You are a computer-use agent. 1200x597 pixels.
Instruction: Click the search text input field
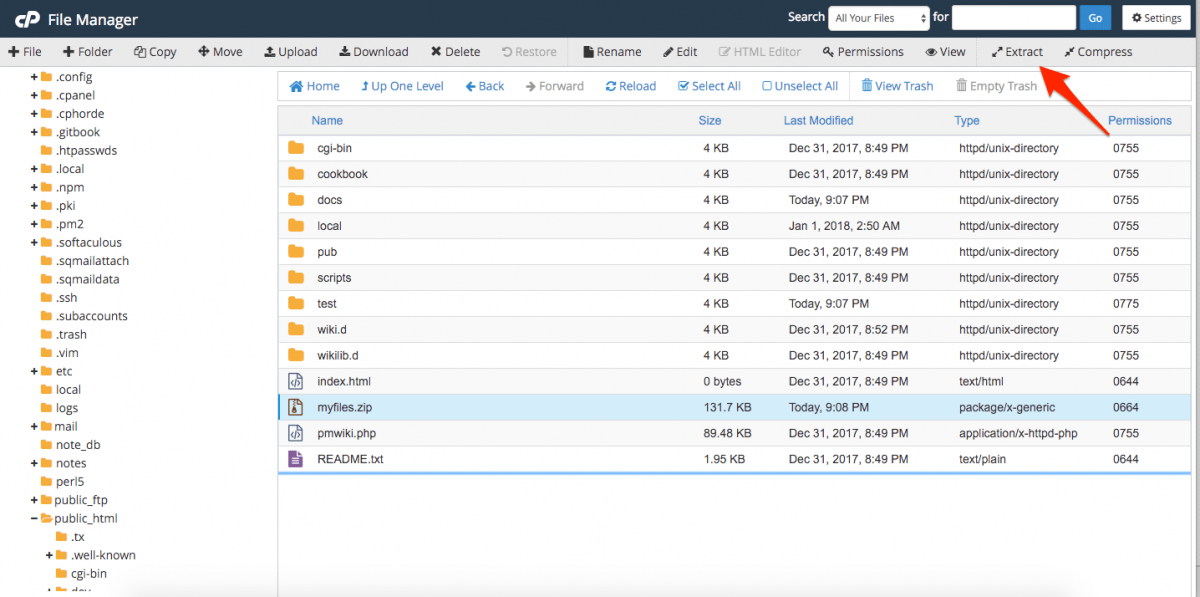[1013, 17]
